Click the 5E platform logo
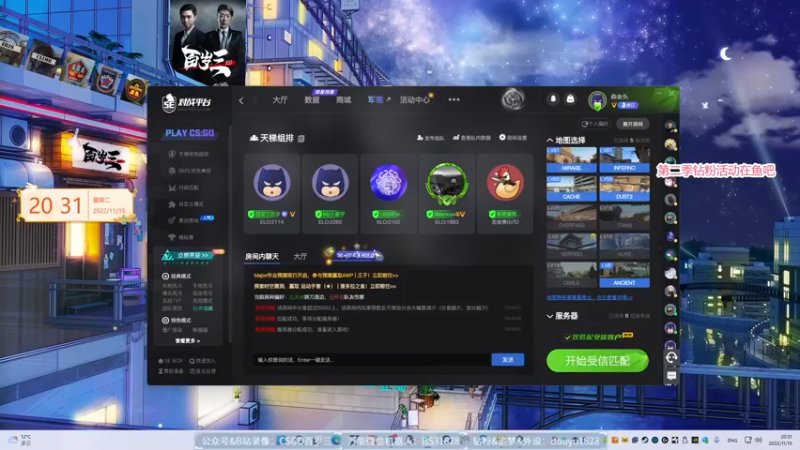 coord(187,103)
